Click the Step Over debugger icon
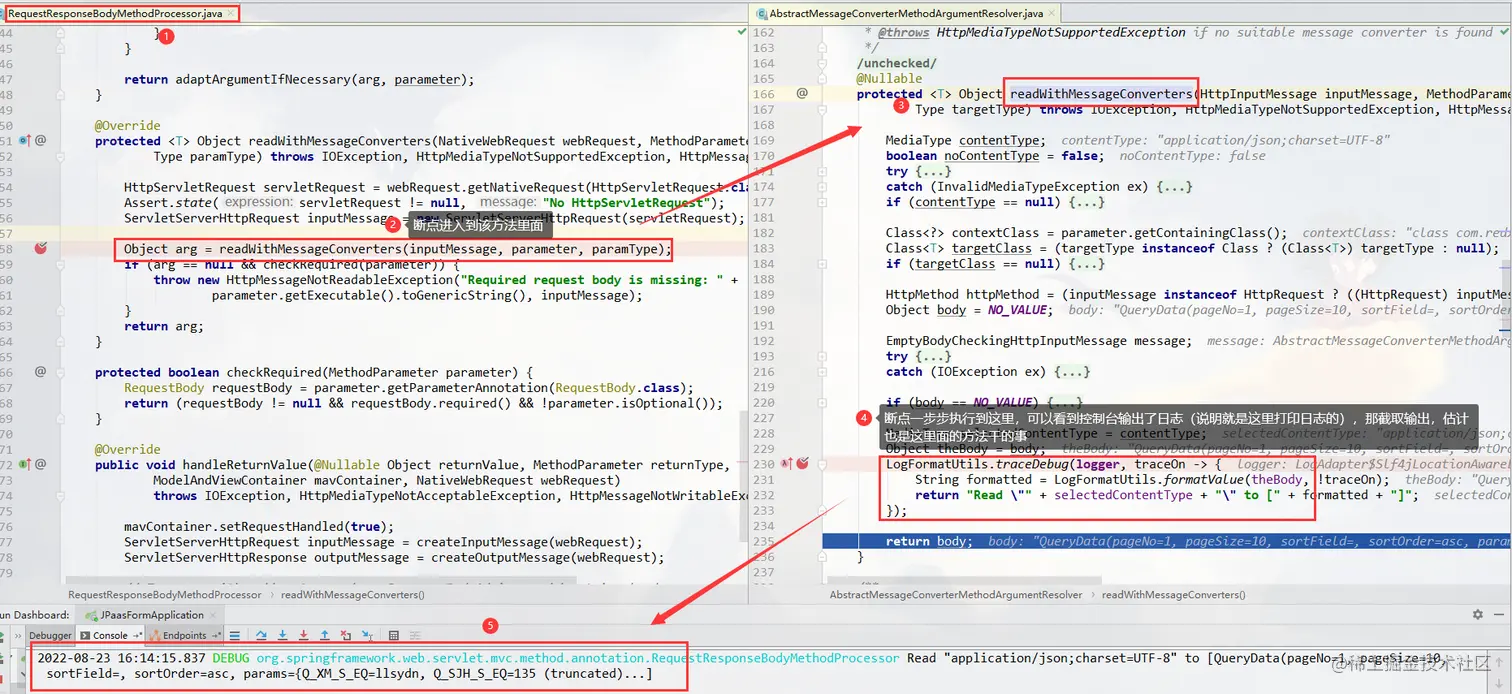Image resolution: width=1512 pixels, height=694 pixels. pos(261,635)
